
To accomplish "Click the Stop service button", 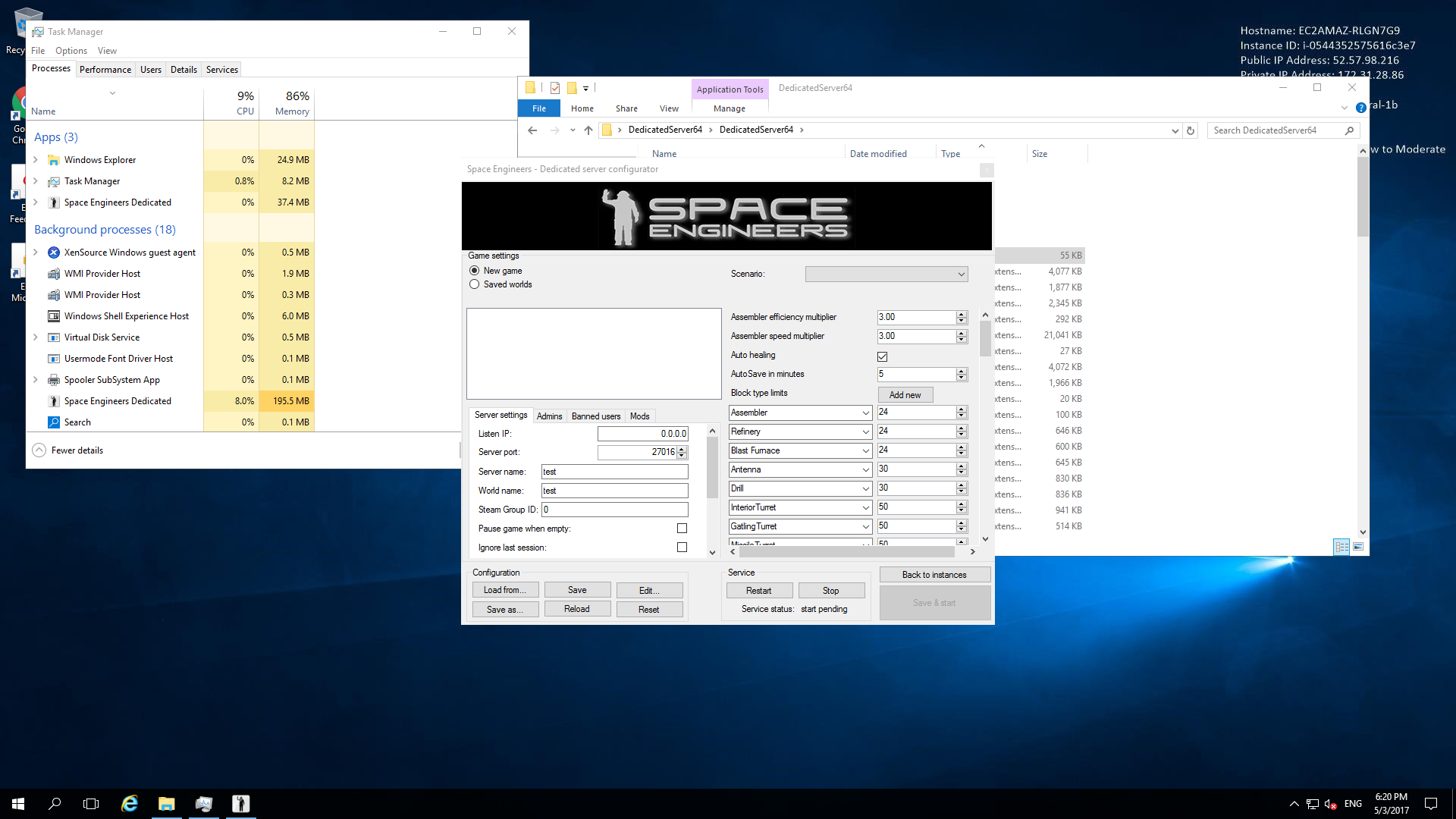I will tap(831, 591).
